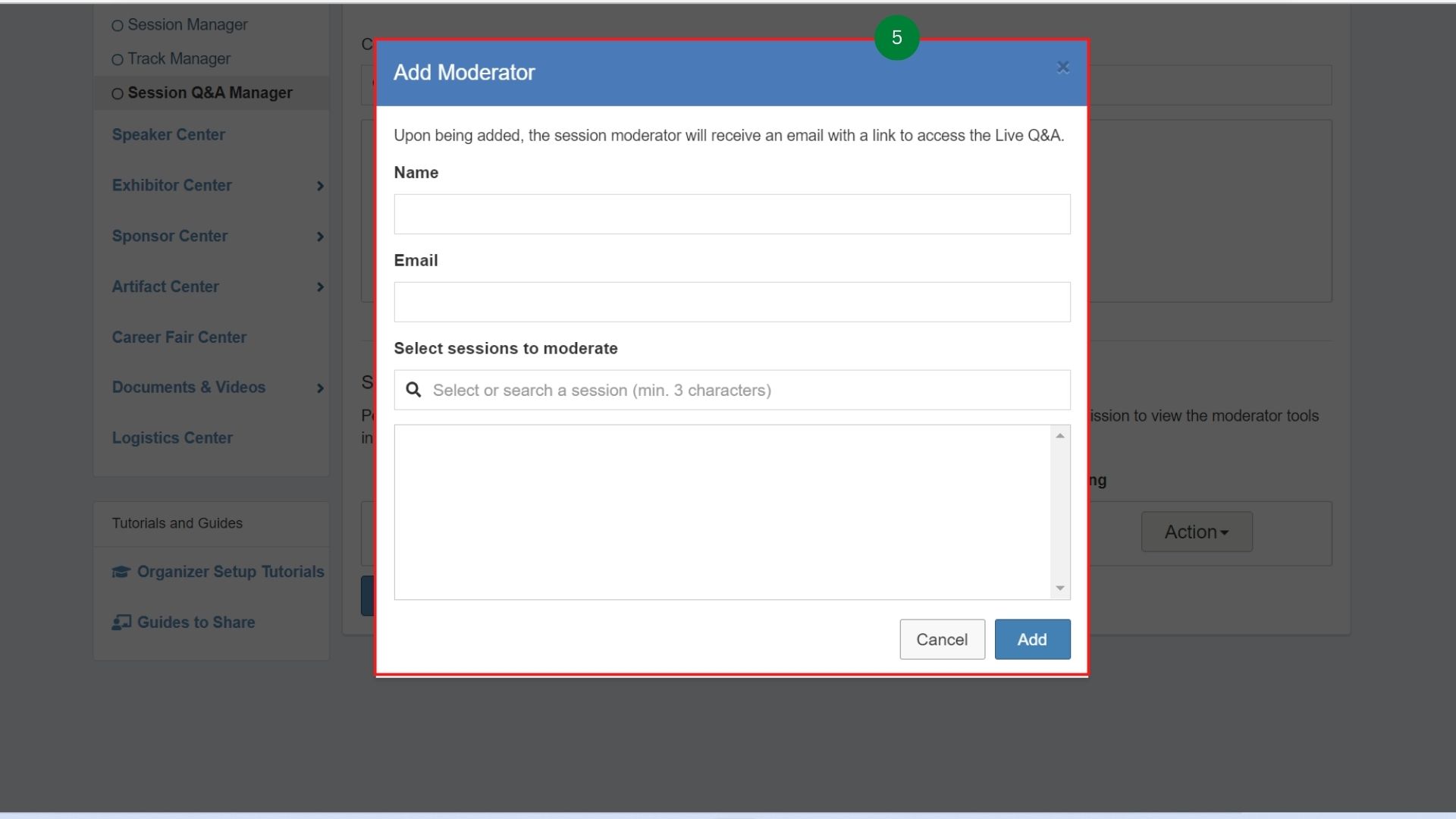The height and width of the screenshot is (819, 1456).
Task: Click the Add button to save moderator
Action: pos(1031,639)
